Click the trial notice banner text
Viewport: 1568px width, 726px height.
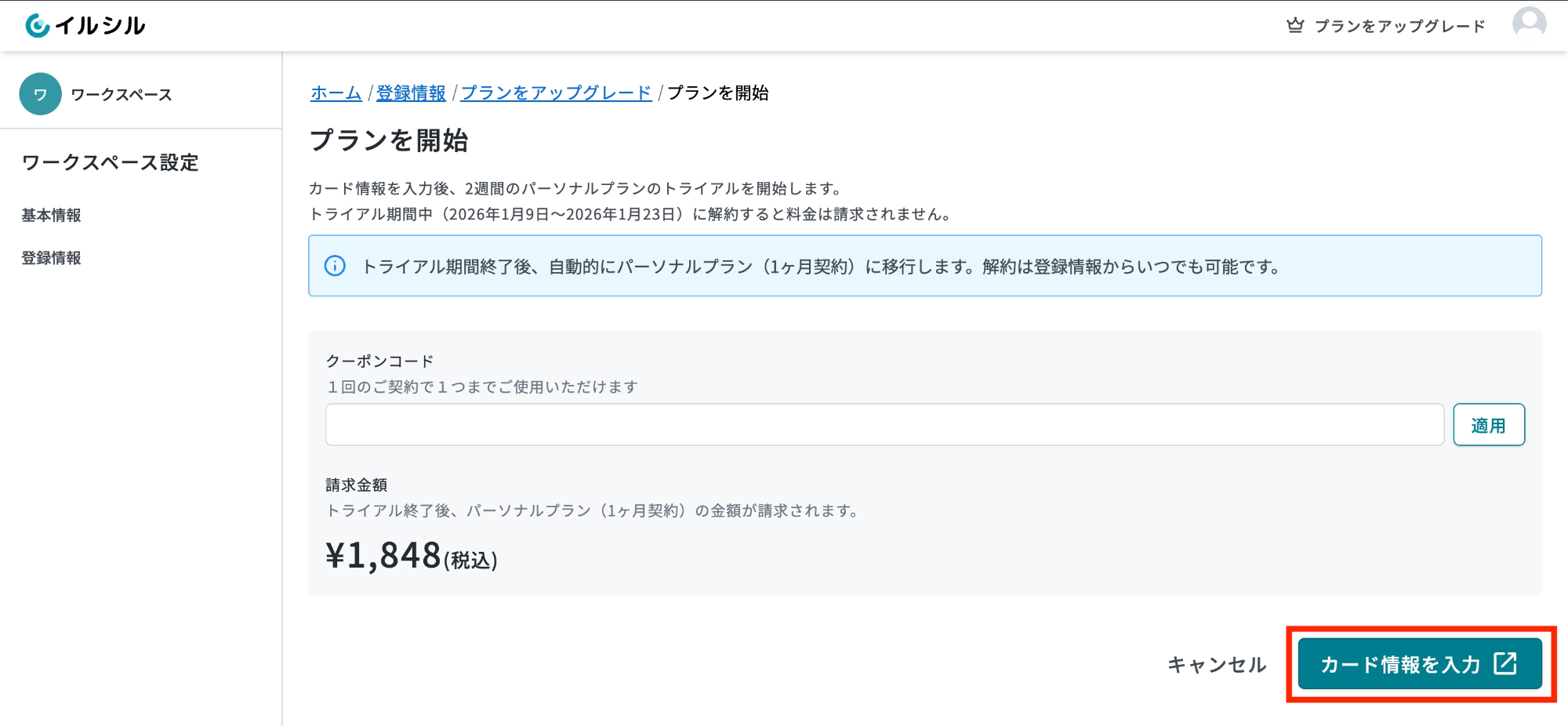(821, 267)
